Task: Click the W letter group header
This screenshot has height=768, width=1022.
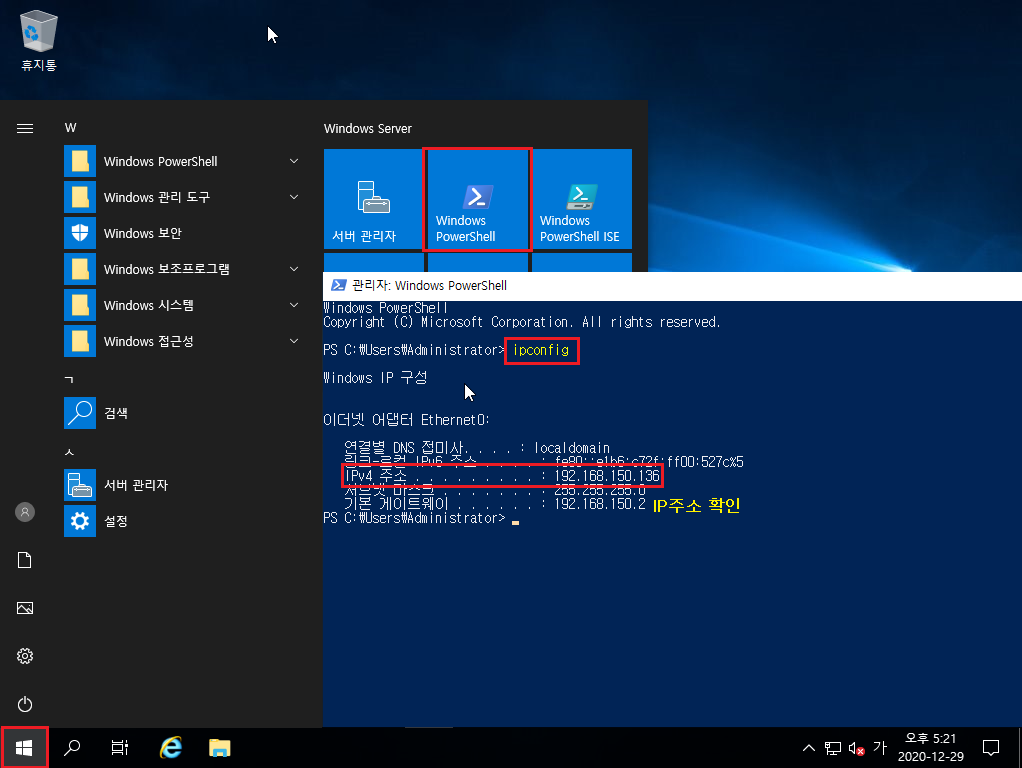Action: pyautogui.click(x=70, y=128)
